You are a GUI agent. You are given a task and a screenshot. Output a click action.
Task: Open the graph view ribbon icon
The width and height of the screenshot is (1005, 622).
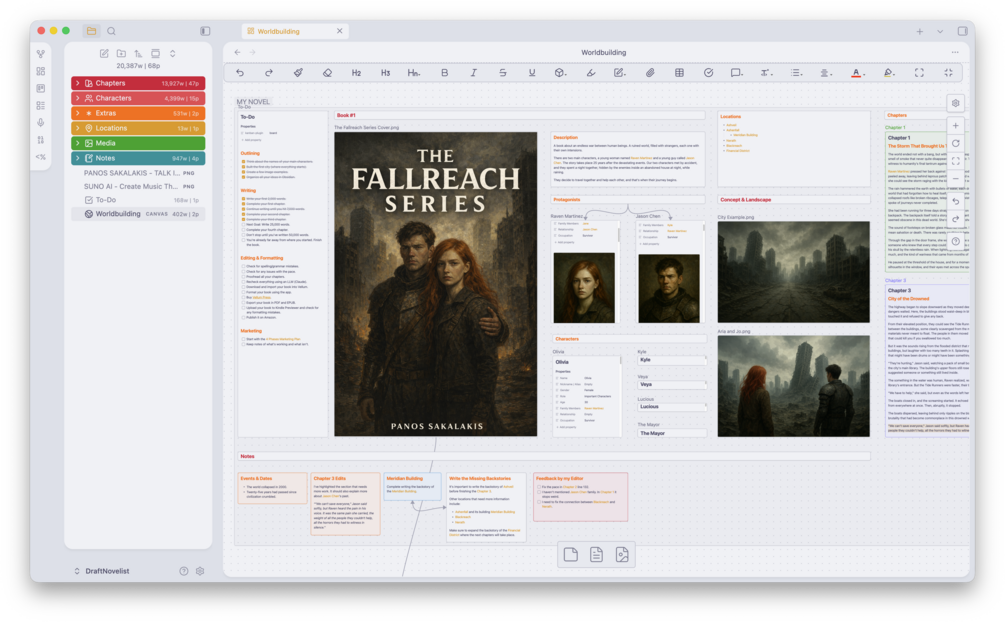(x=41, y=54)
